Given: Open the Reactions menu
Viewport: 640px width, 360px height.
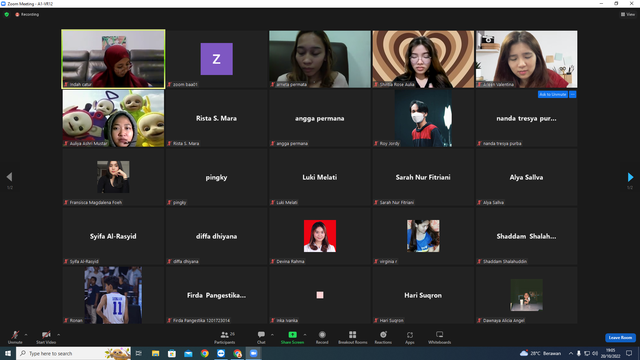Looking at the screenshot, I should tap(383, 337).
